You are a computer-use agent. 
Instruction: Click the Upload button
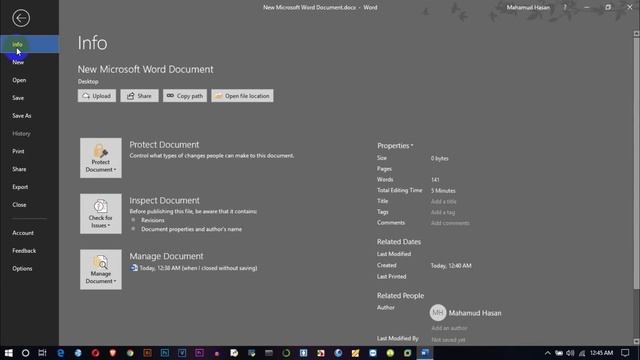point(97,96)
